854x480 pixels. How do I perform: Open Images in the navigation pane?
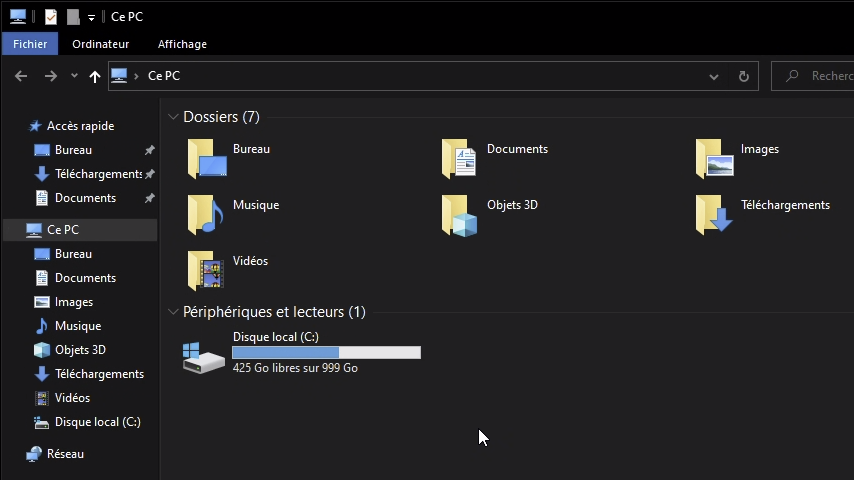point(74,302)
